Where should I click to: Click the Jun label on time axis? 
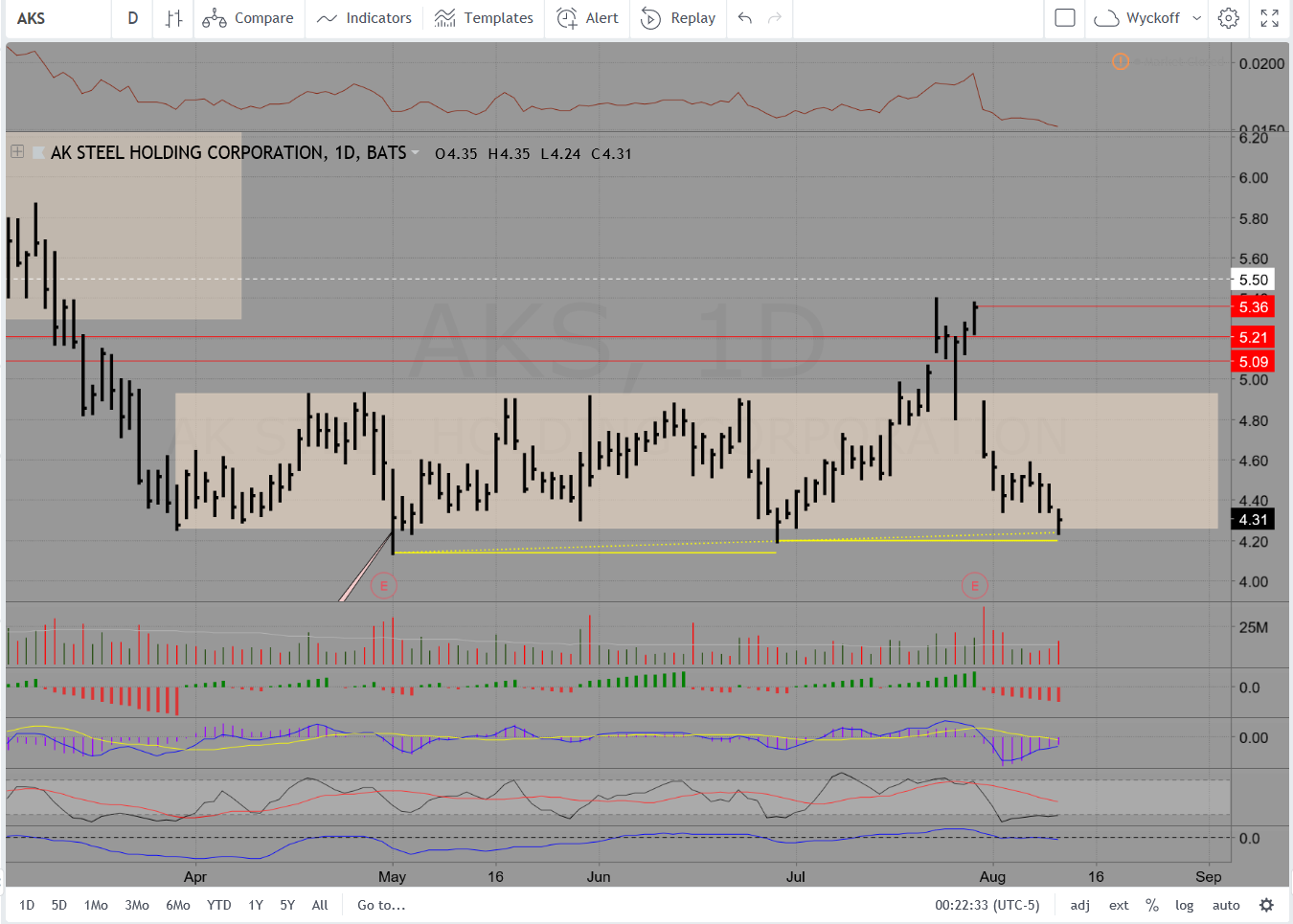tap(599, 876)
